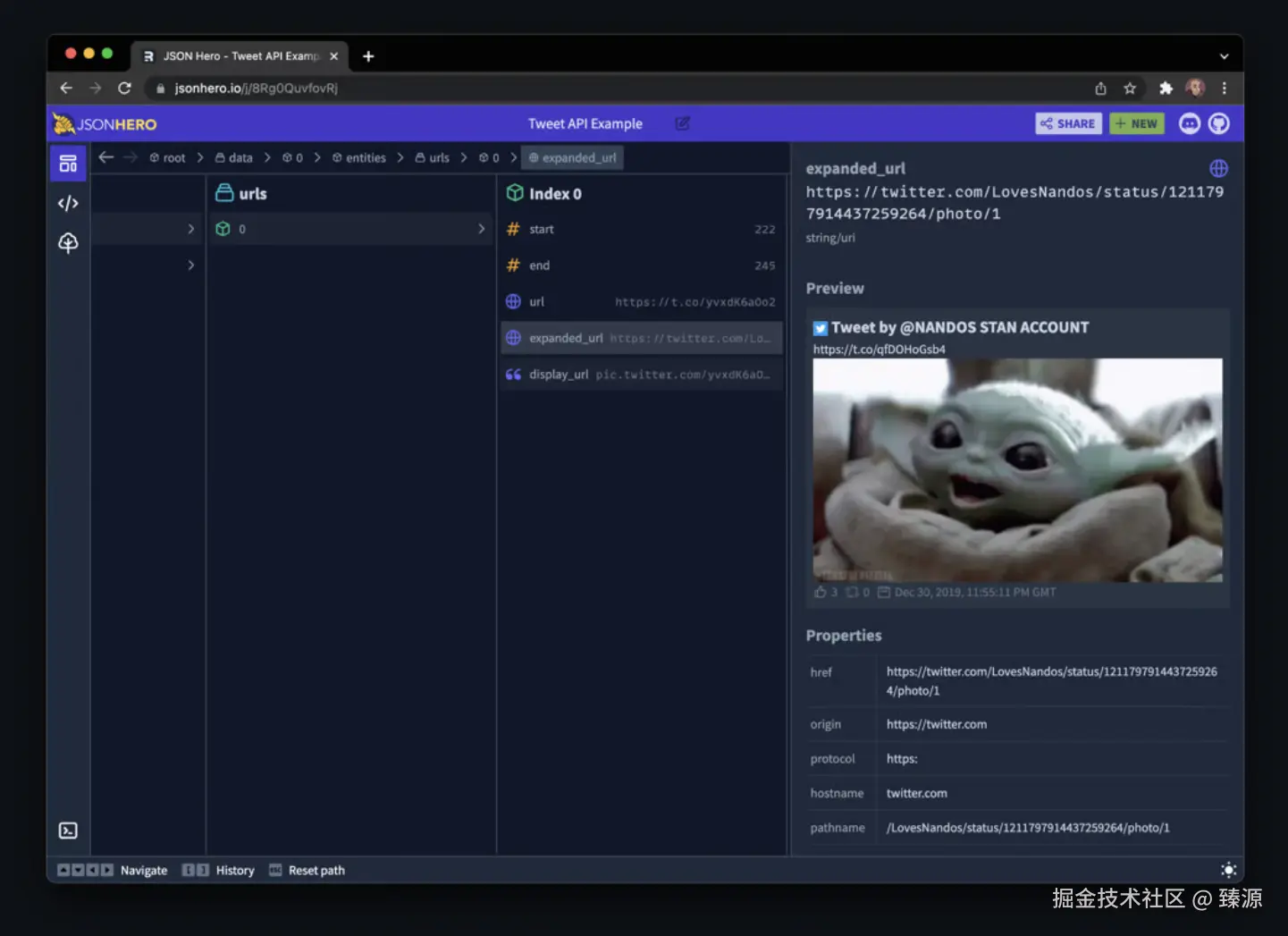Open the Chrome three-dot menu
This screenshot has height=936, width=1288.
point(1225,88)
